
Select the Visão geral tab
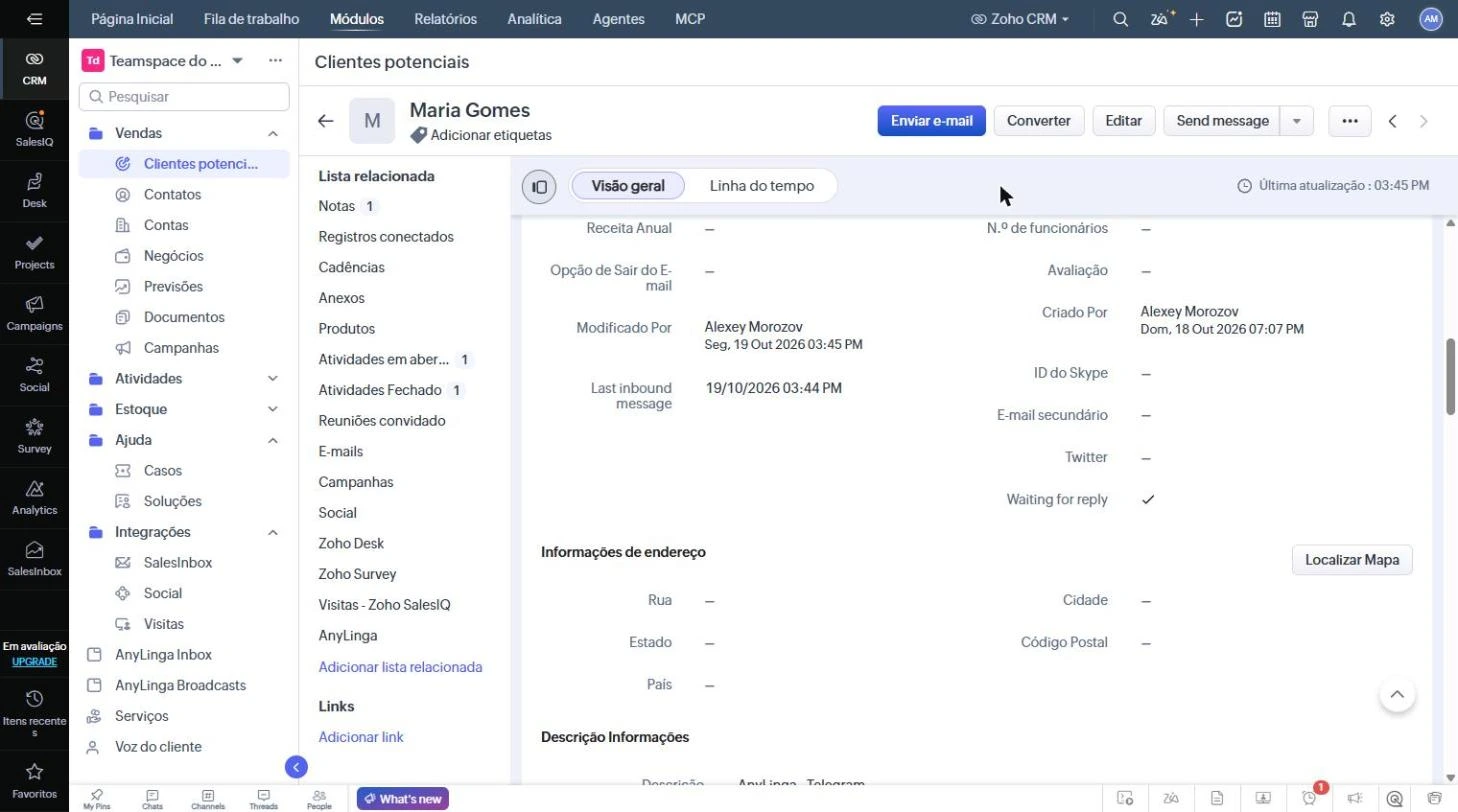(628, 186)
